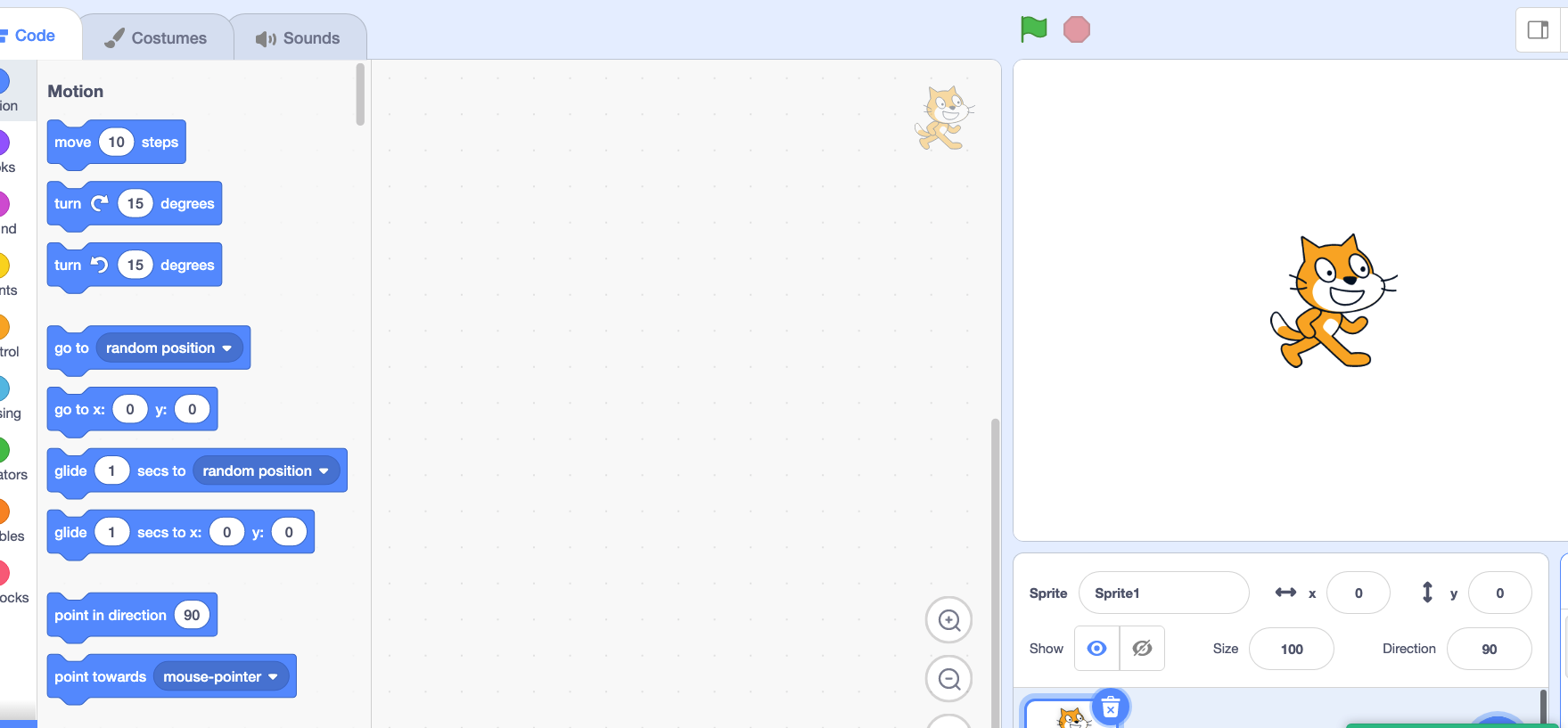Click the Sprite name field showing Sprite1
Image resolution: width=1568 pixels, height=728 pixels.
pos(1163,593)
